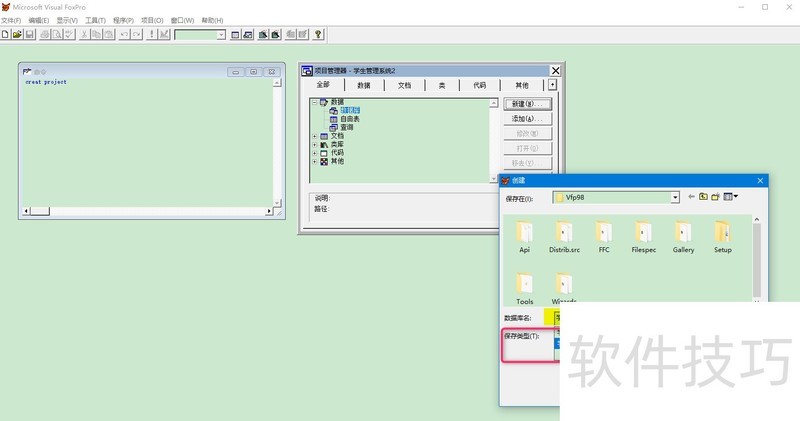Expand the 文档 tree node
The width and height of the screenshot is (800, 421).
click(x=315, y=136)
